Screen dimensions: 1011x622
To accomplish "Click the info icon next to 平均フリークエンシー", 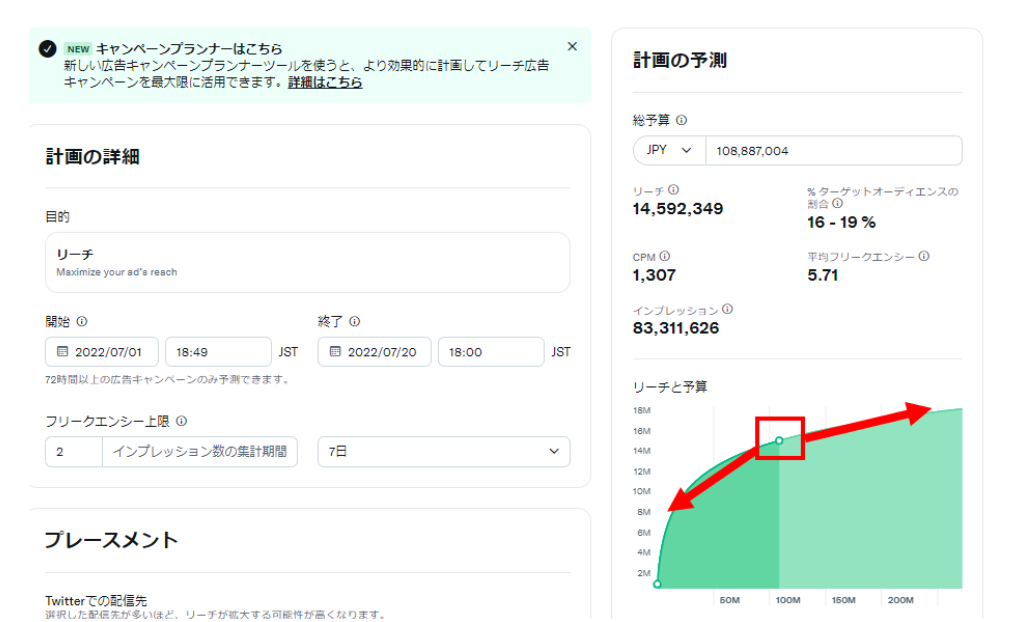I will click(923, 257).
